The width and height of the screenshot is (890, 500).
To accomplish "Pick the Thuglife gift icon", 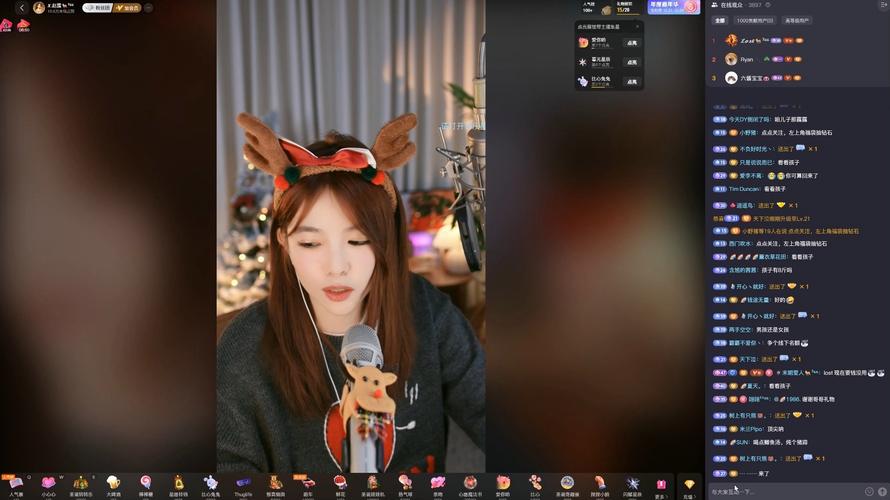I will (x=243, y=484).
